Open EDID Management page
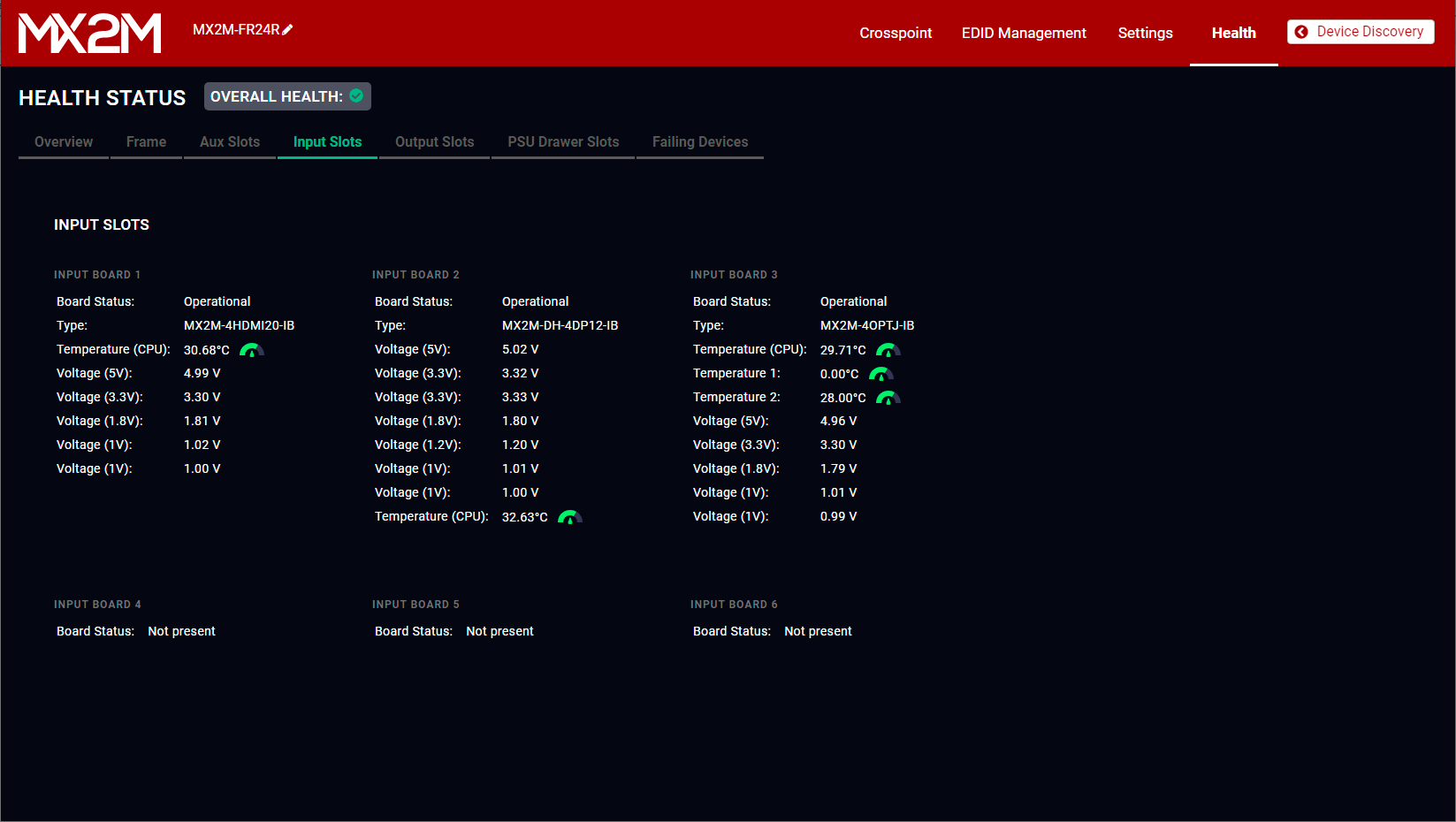The image size is (1456, 822). pos(1024,33)
